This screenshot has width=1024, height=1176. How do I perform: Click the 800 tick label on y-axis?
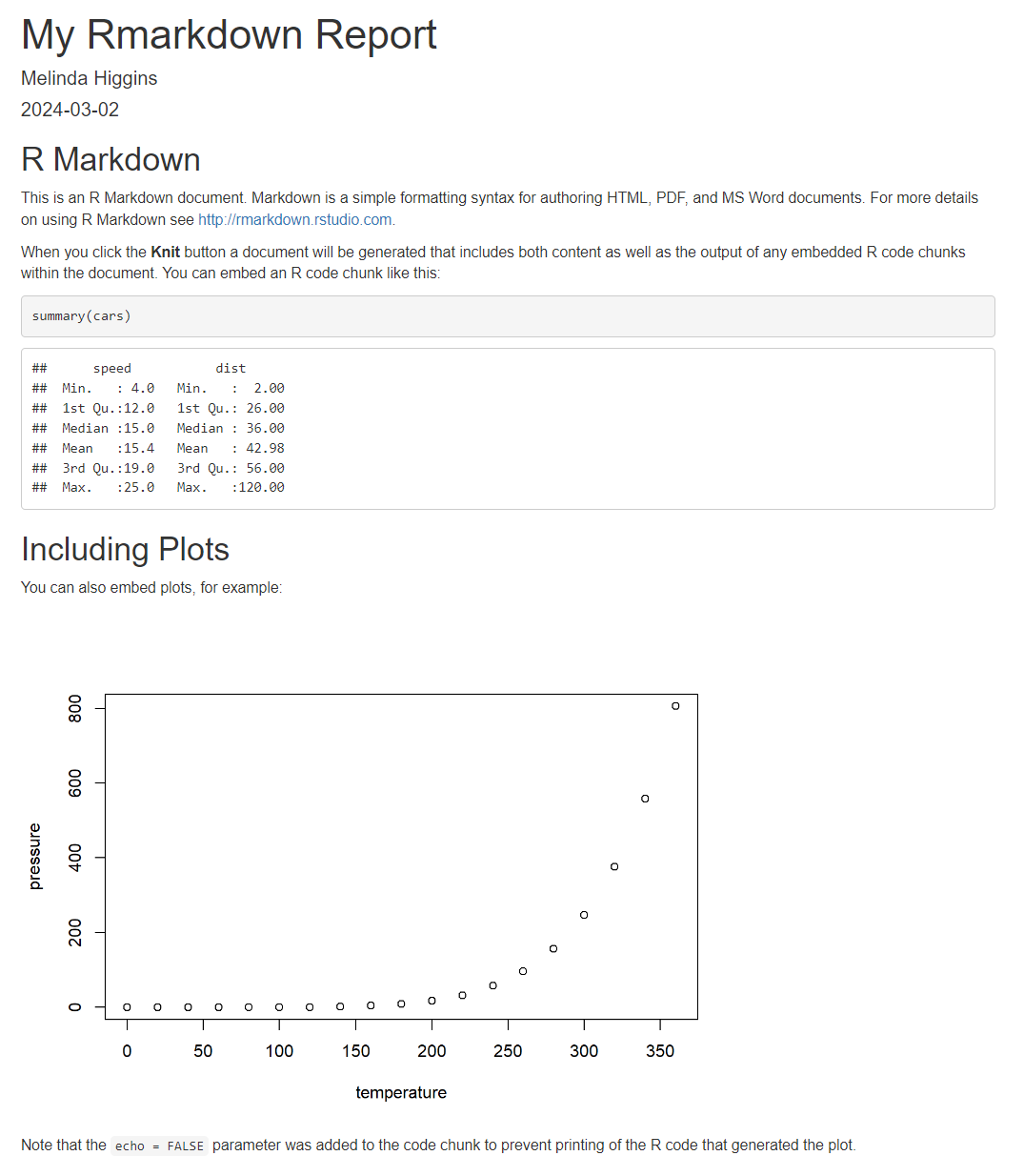(75, 708)
